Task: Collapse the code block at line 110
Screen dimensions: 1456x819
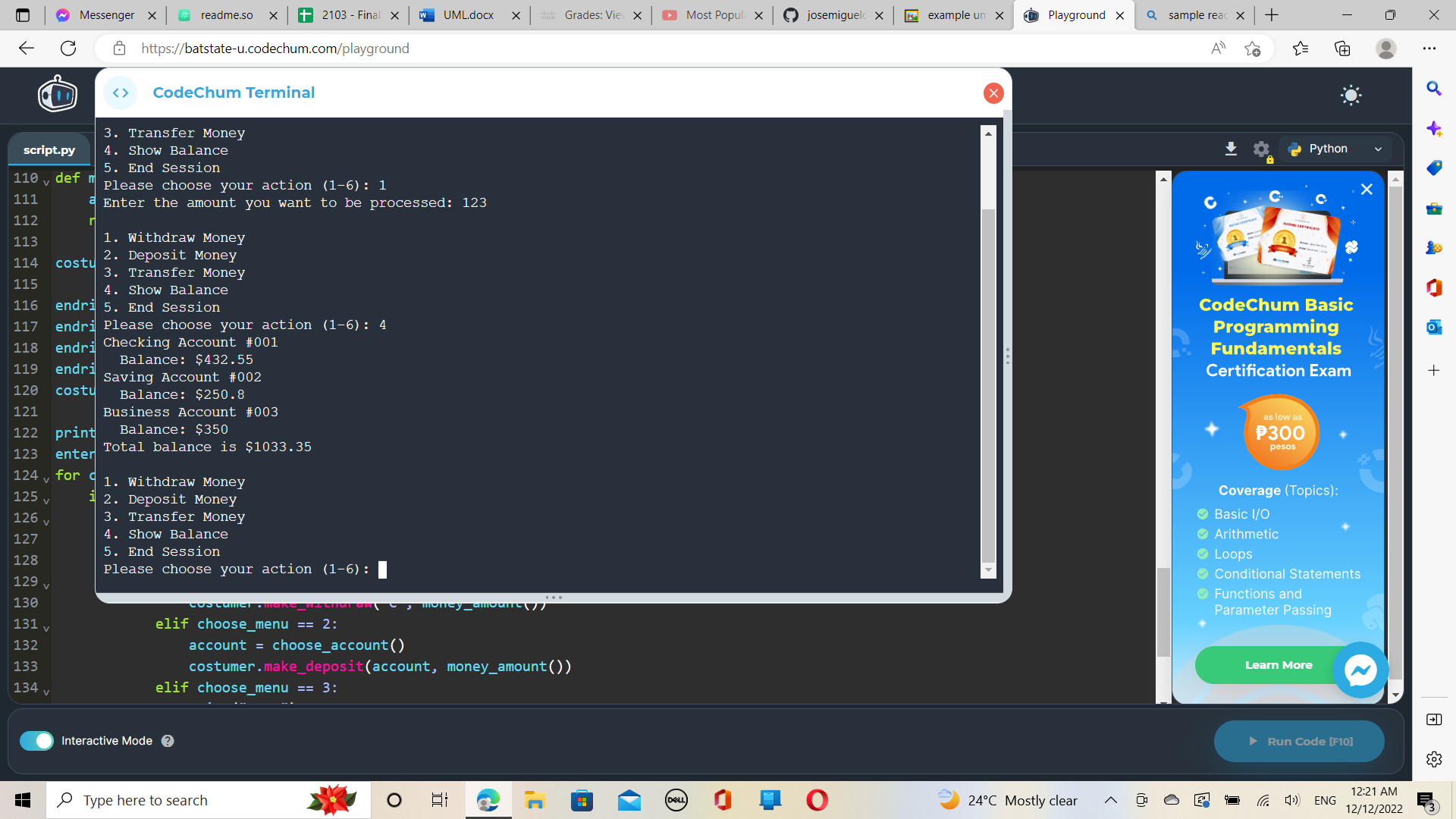Action: click(45, 181)
